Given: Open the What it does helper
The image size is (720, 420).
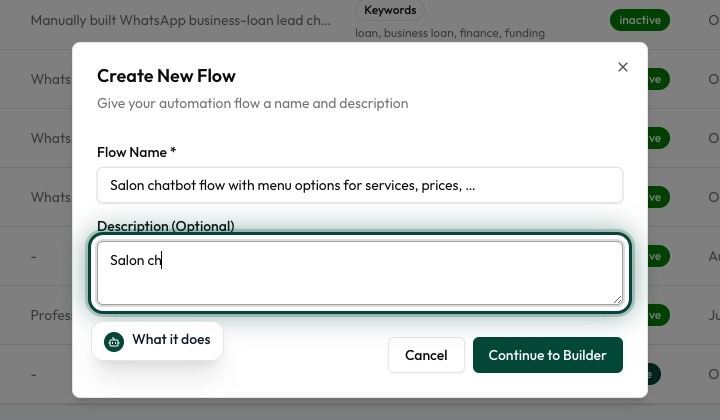Looking at the screenshot, I should (x=158, y=341).
